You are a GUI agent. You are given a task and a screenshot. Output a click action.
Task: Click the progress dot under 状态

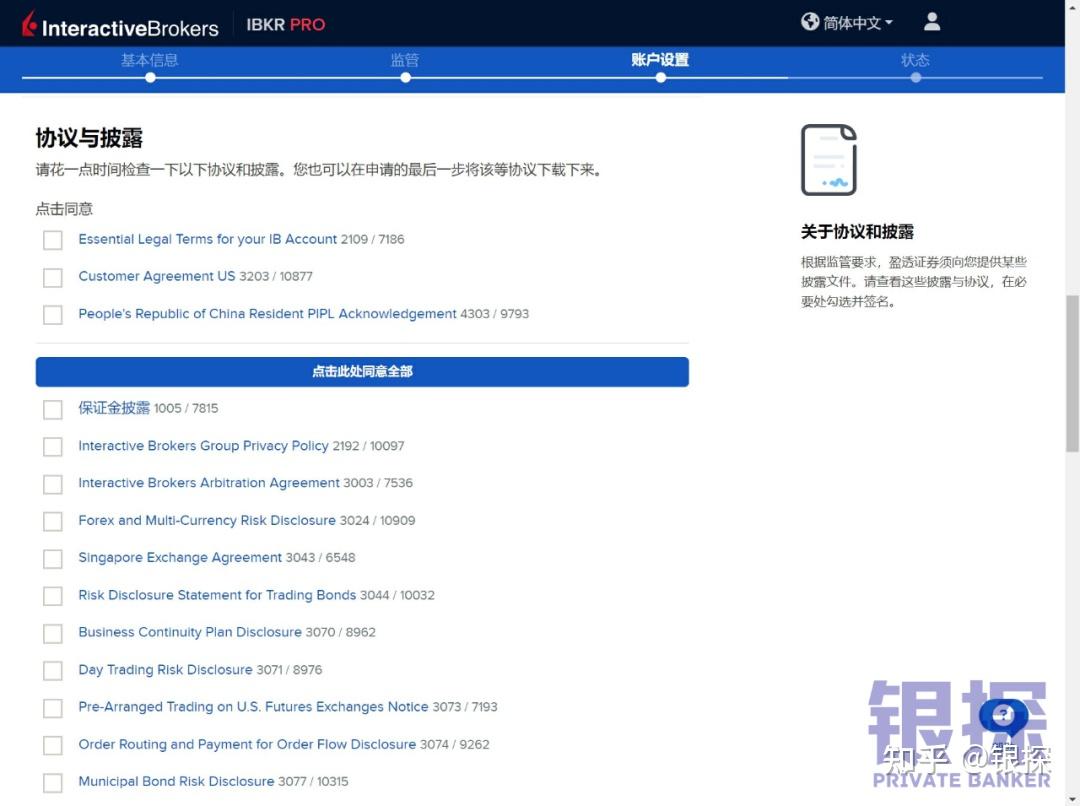916,76
